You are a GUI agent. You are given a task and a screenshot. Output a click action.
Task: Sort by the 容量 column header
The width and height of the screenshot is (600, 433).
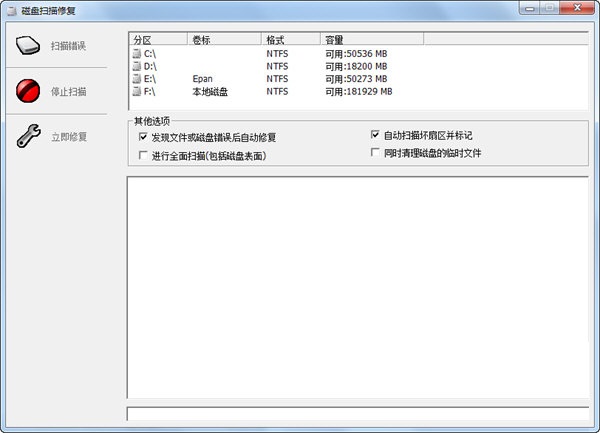(x=370, y=39)
